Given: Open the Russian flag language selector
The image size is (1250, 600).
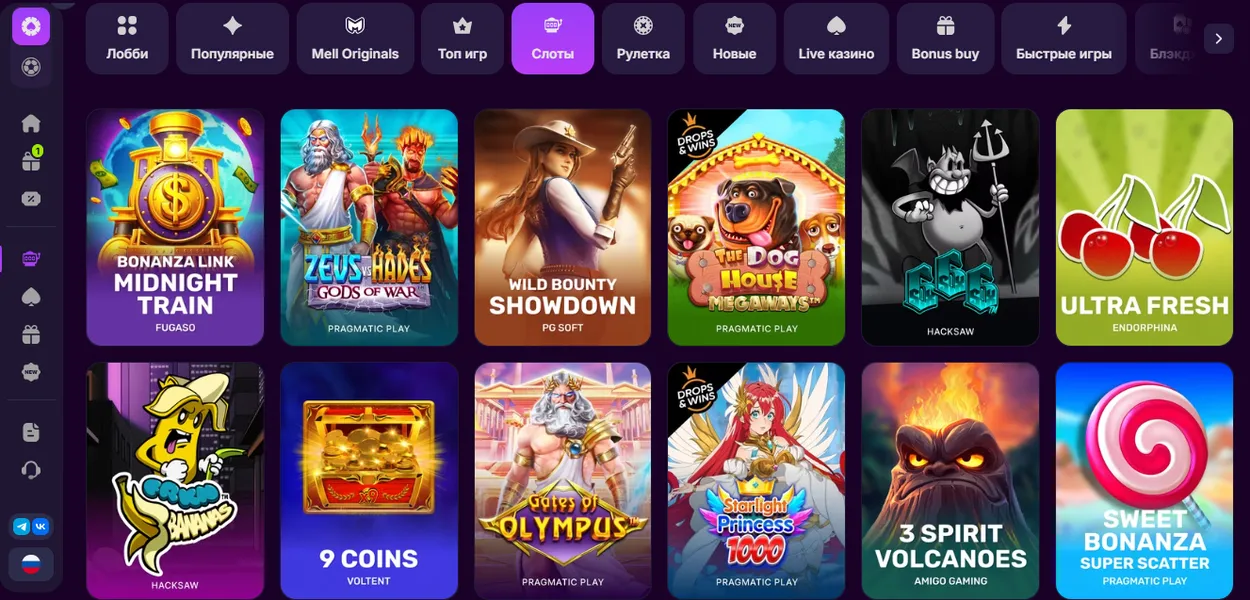Looking at the screenshot, I should [x=31, y=564].
